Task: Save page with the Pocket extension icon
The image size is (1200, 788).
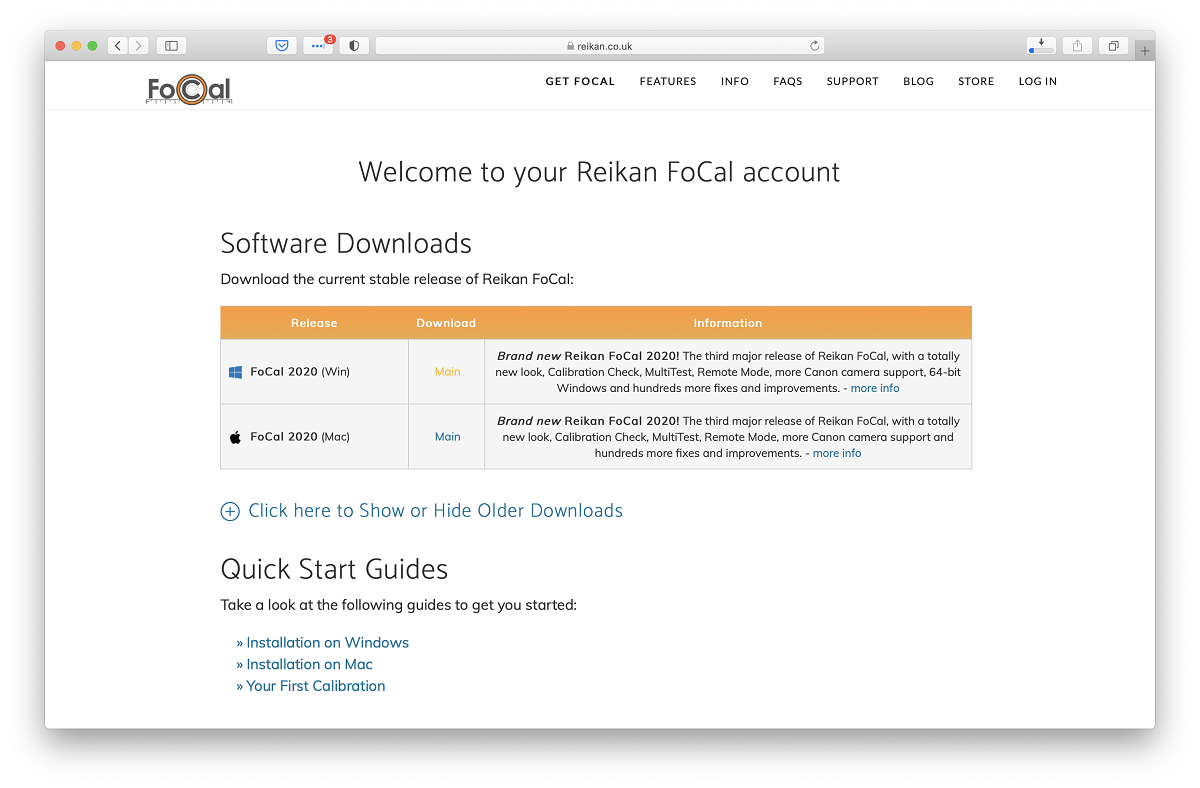Action: click(282, 46)
